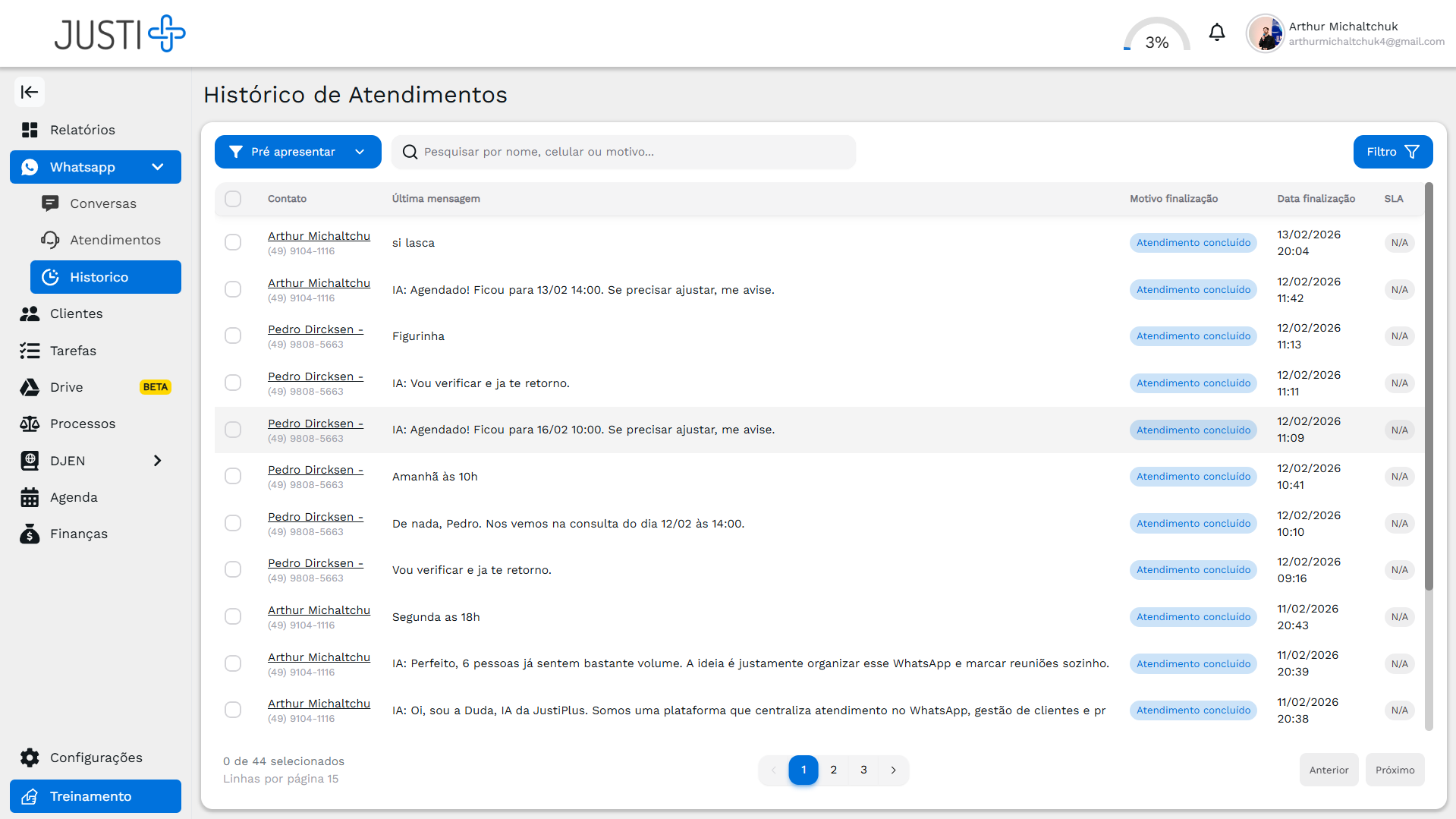Click the Relatórios dashboard icon
This screenshot has height=819, width=1456.
tap(30, 130)
